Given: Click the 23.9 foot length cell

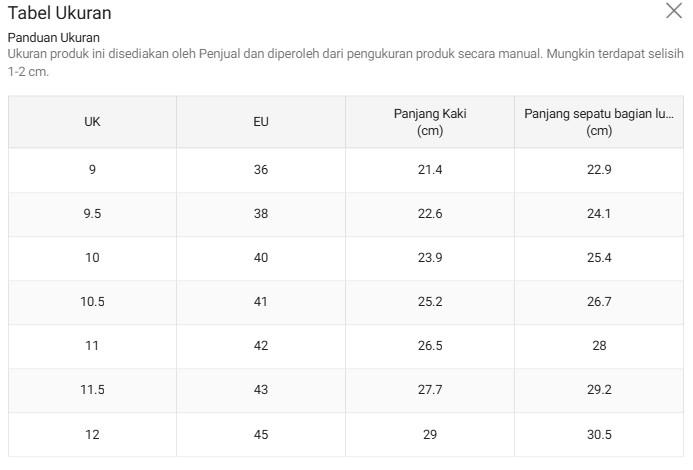Looking at the screenshot, I should click(x=430, y=258).
